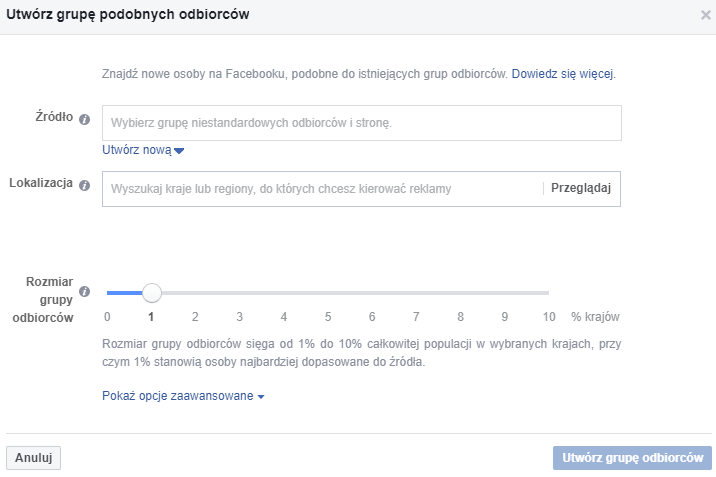Image resolution: width=716 pixels, height=477 pixels.
Task: Click the info icon next to Lokalizacja
Action: (84, 185)
